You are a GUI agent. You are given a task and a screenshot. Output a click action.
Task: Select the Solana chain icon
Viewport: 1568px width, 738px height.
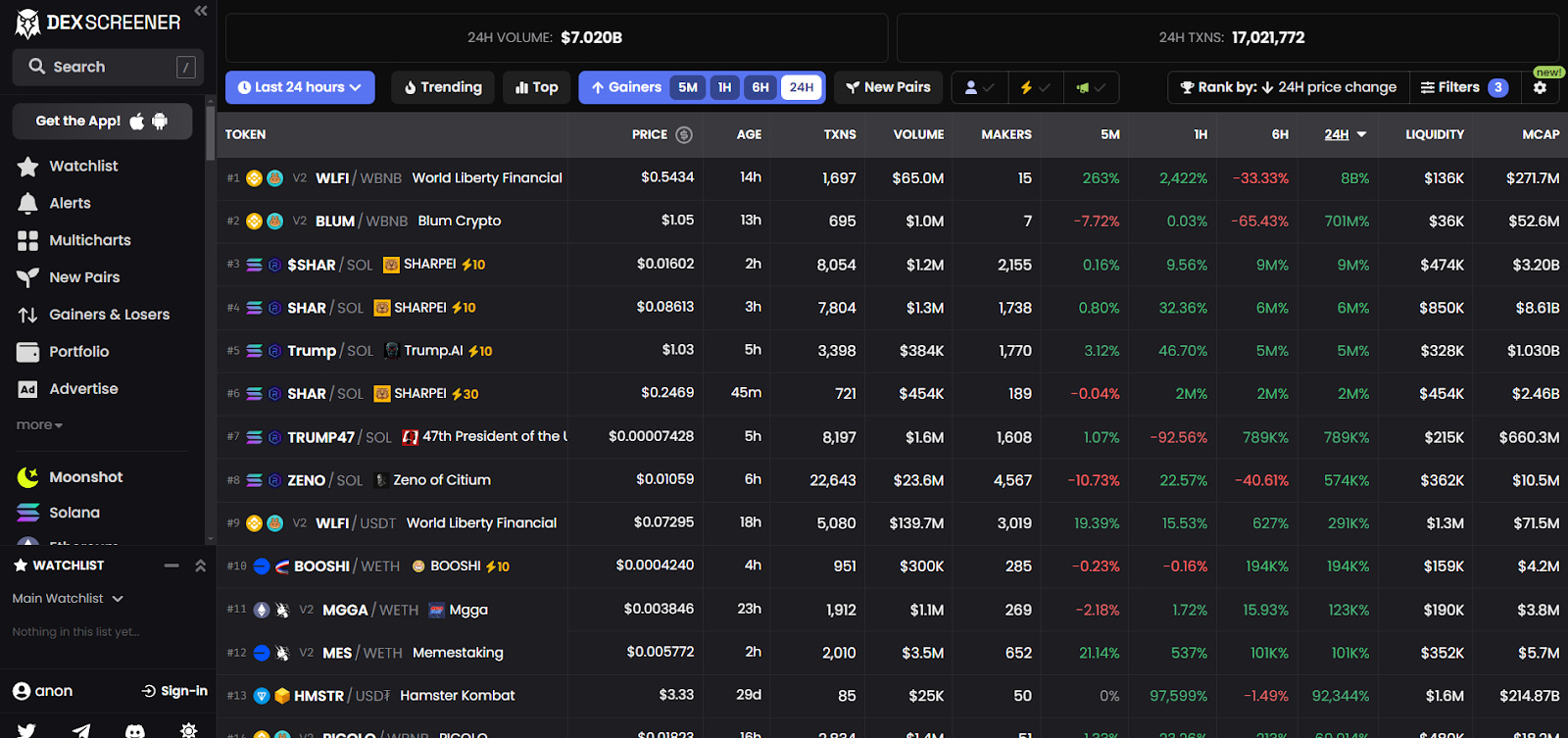(27, 513)
